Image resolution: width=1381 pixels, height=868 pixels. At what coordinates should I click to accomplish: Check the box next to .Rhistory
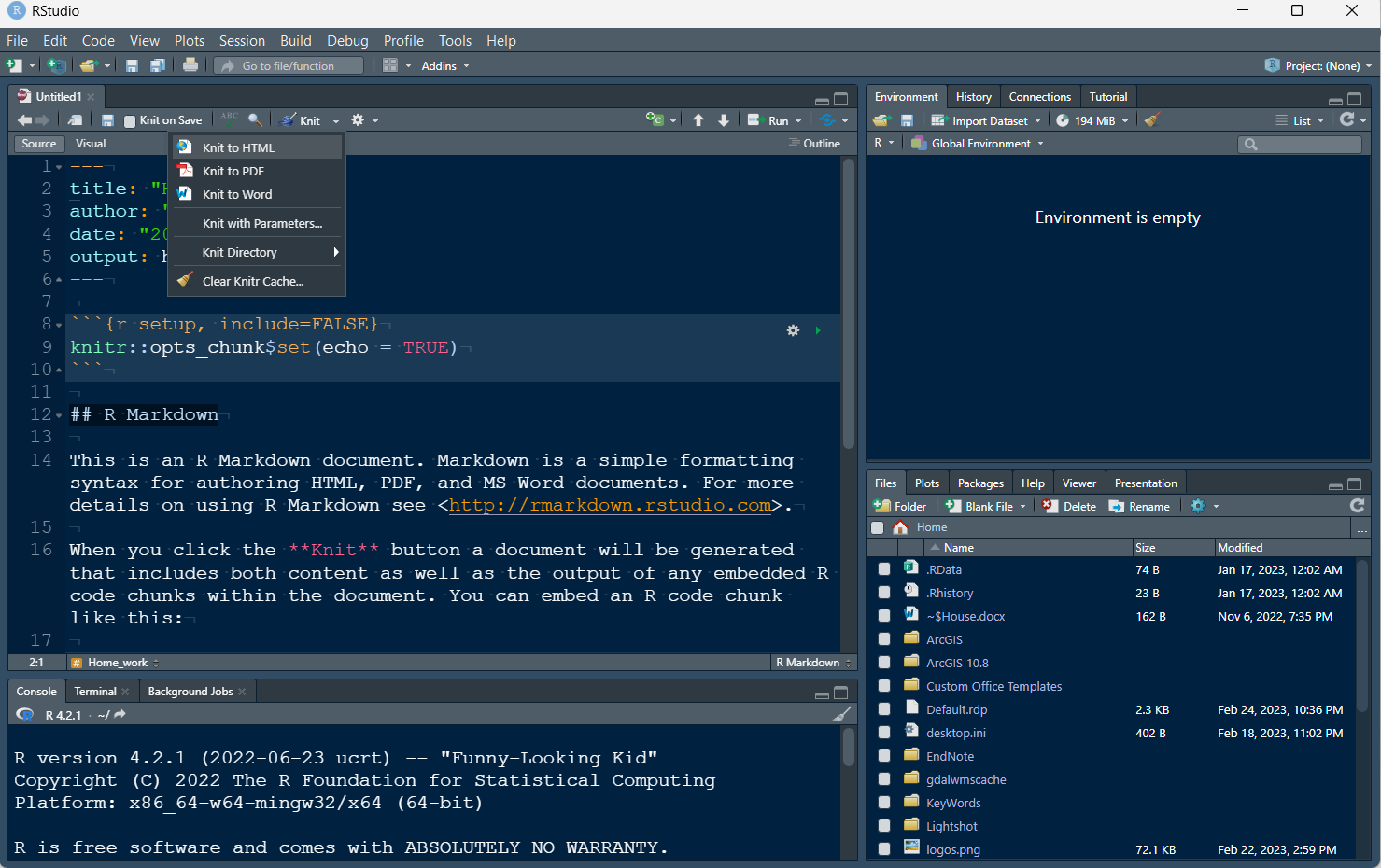pos(884,593)
